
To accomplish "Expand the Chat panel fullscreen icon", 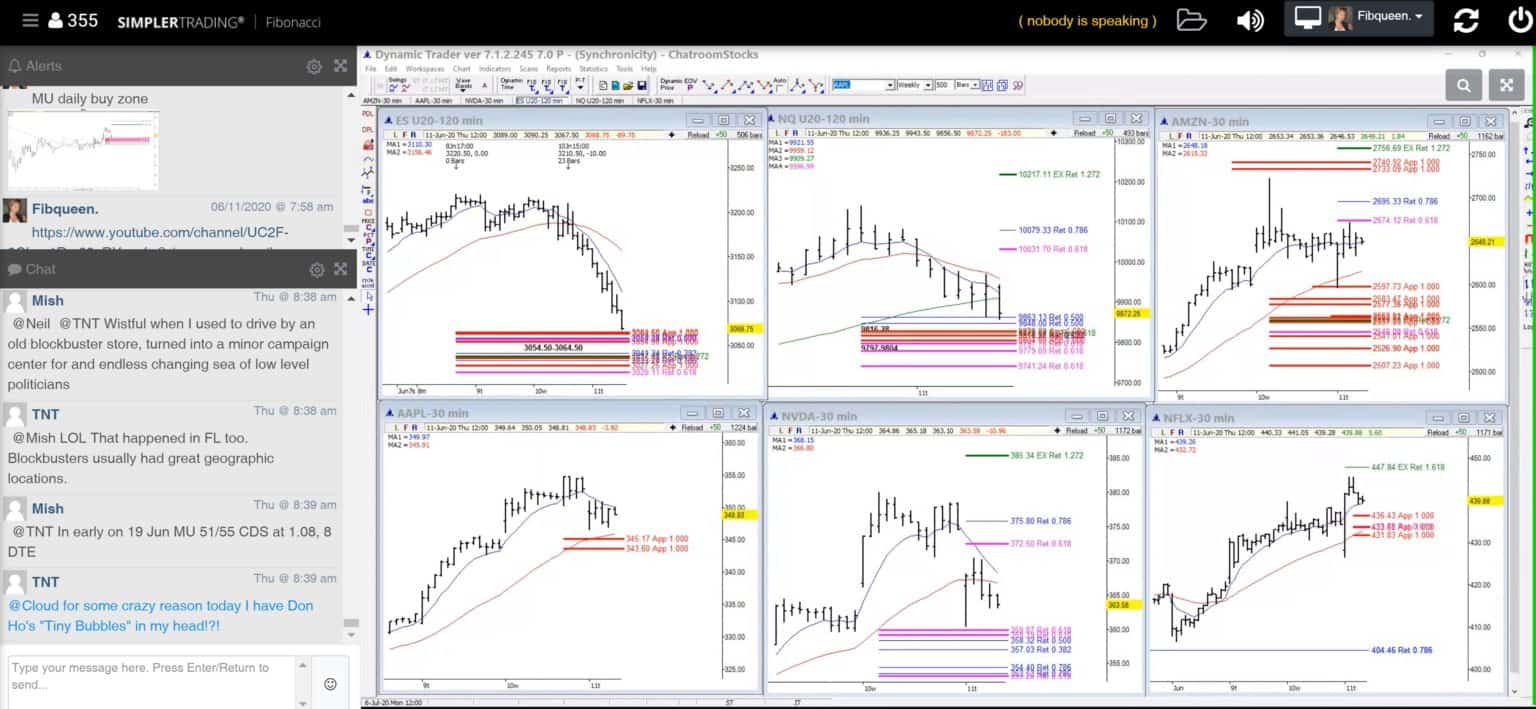I will [x=340, y=269].
